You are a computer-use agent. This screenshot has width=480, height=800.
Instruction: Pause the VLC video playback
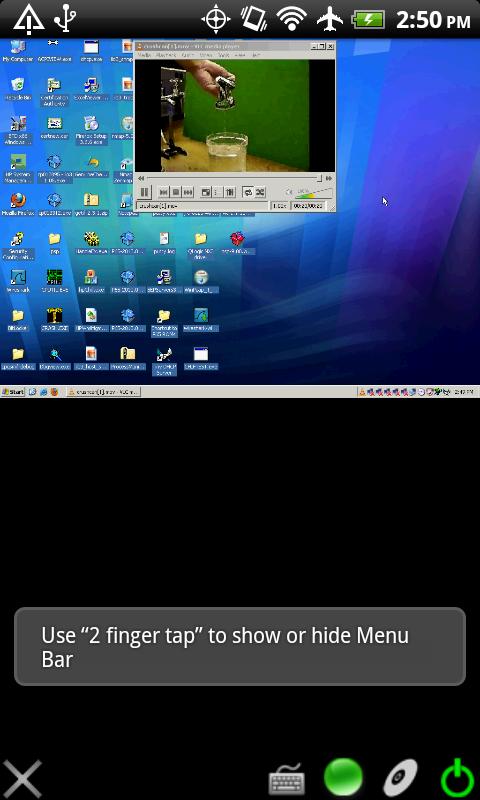click(144, 192)
